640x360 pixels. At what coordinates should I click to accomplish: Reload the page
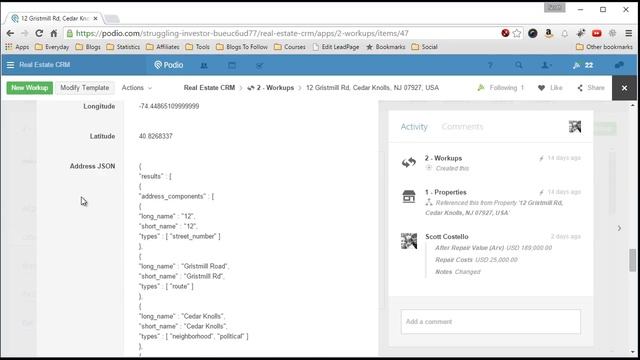[39, 33]
